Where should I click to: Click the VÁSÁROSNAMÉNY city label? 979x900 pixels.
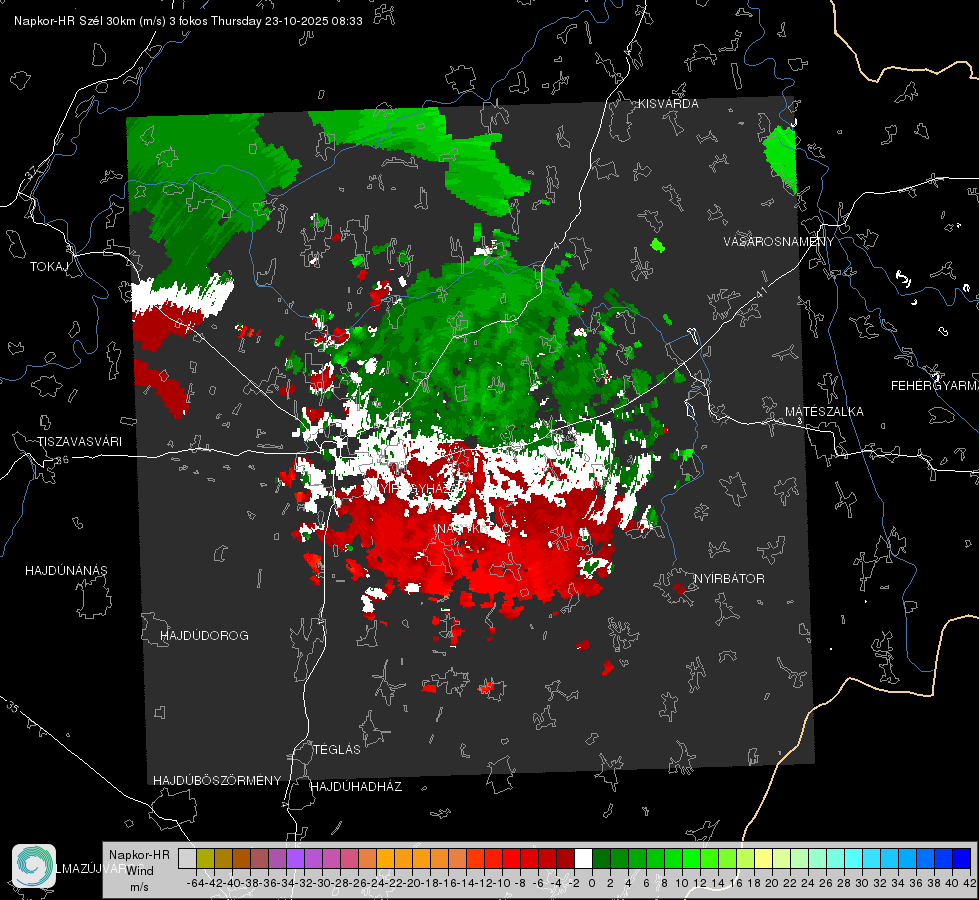click(x=779, y=242)
